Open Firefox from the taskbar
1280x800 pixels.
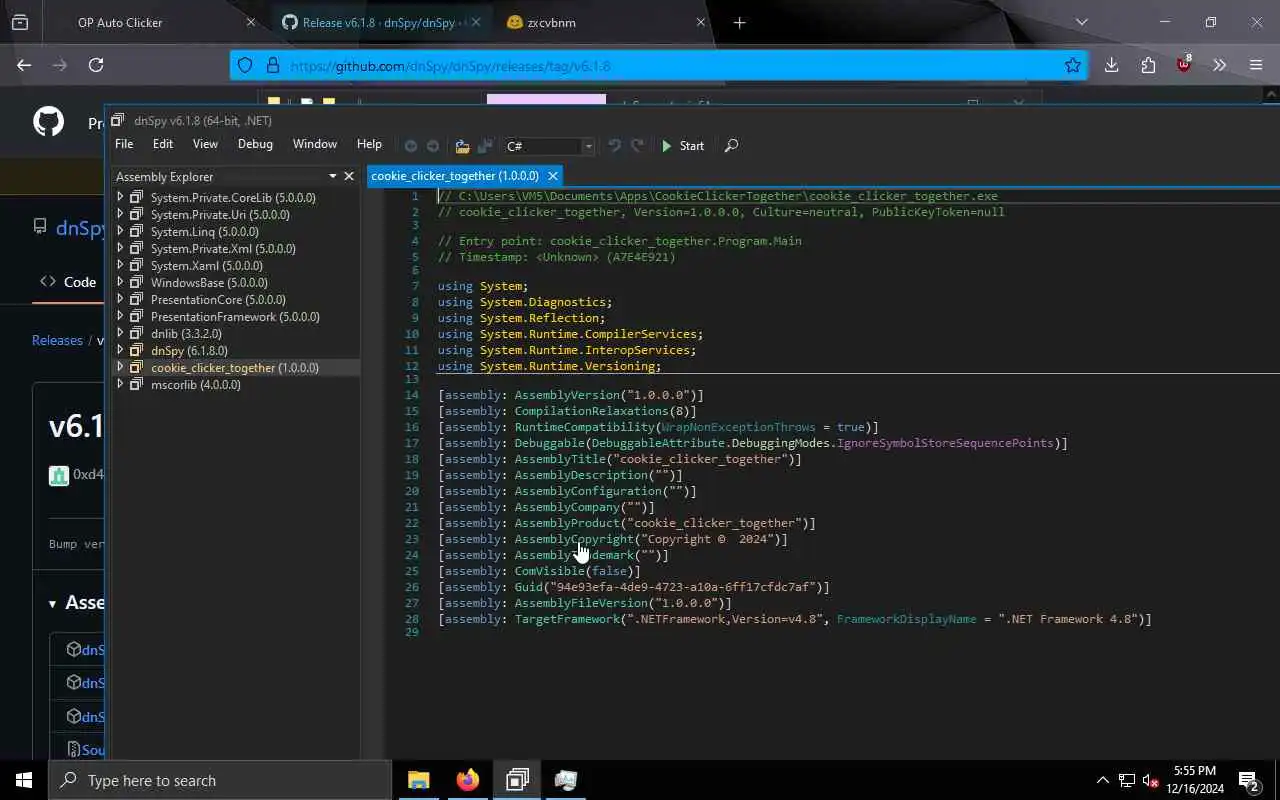(x=468, y=780)
